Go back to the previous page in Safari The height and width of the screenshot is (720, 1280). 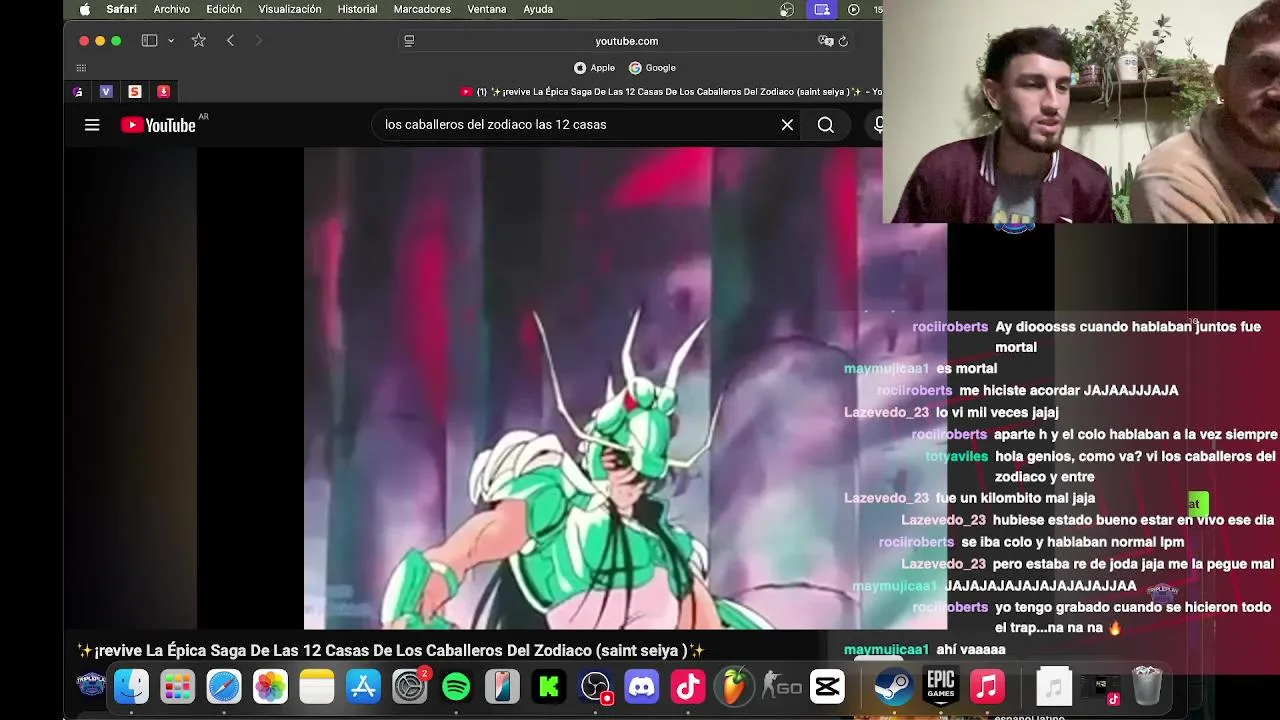pos(230,41)
